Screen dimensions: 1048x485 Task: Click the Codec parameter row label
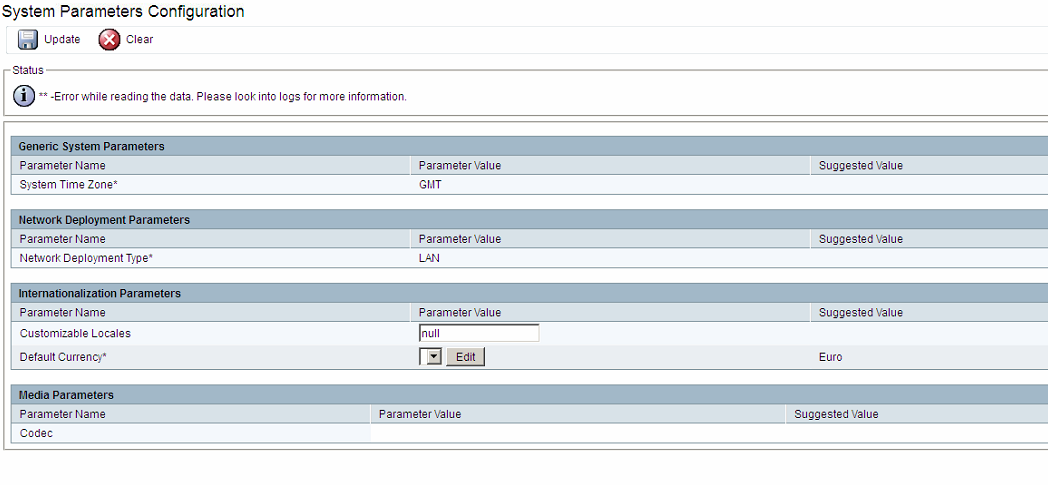coord(36,434)
